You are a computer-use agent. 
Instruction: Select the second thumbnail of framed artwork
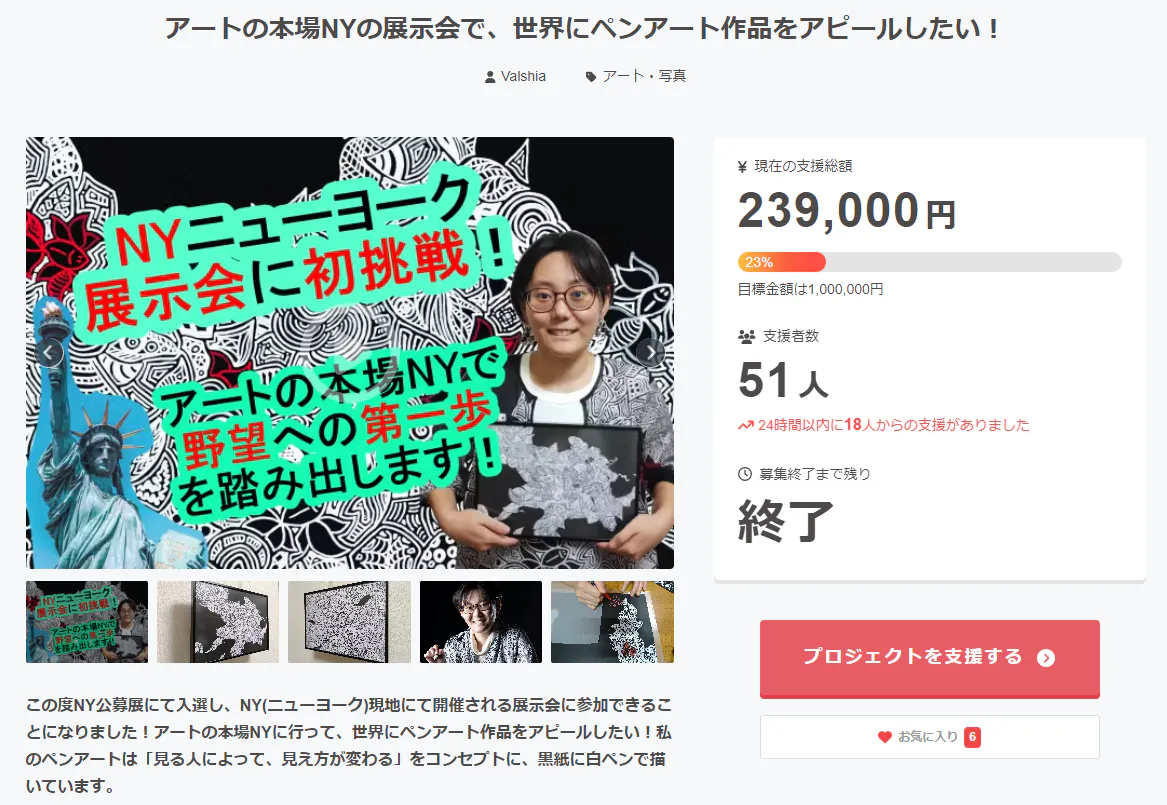pos(218,622)
